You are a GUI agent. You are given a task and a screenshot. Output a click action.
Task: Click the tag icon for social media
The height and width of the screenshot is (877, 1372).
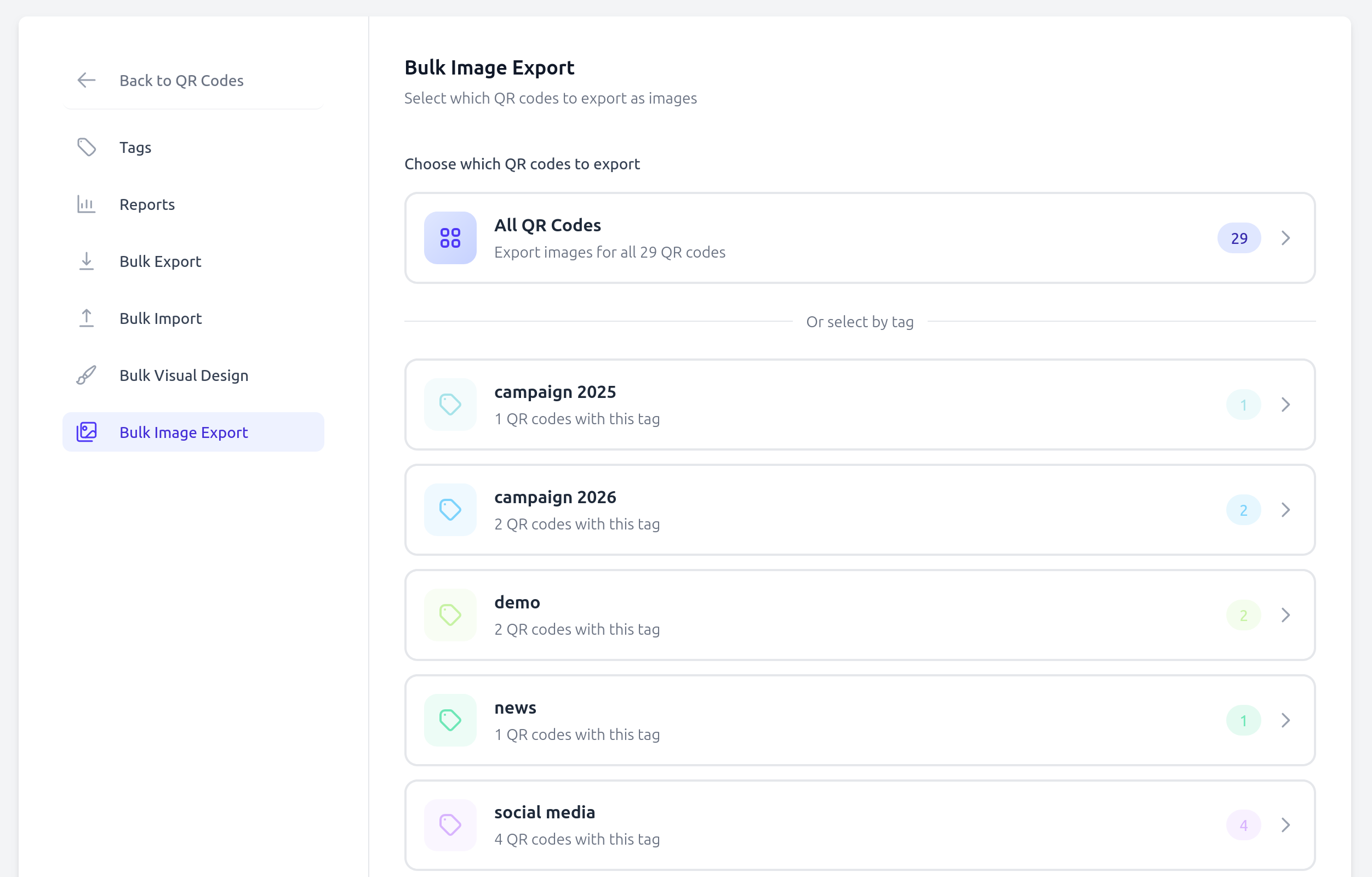click(x=450, y=824)
